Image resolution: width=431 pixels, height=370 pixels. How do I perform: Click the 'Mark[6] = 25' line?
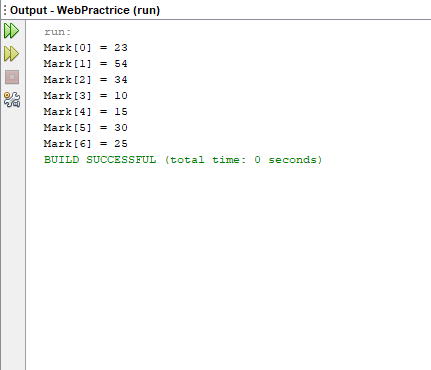pyautogui.click(x=86, y=144)
